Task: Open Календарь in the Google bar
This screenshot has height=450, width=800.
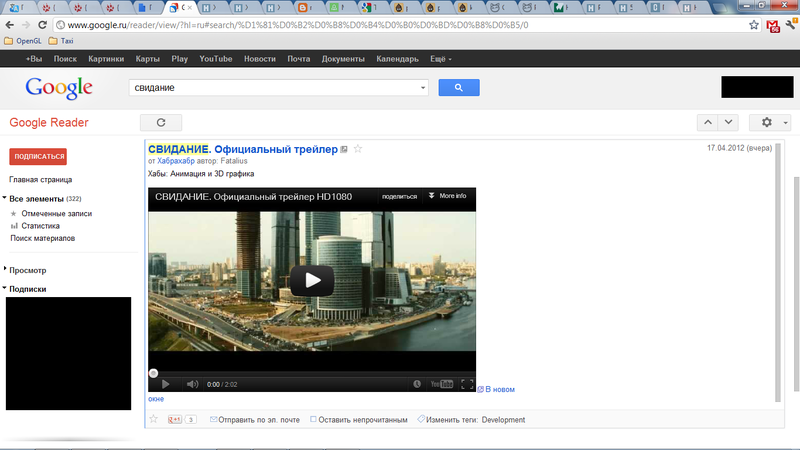Action: click(x=397, y=59)
